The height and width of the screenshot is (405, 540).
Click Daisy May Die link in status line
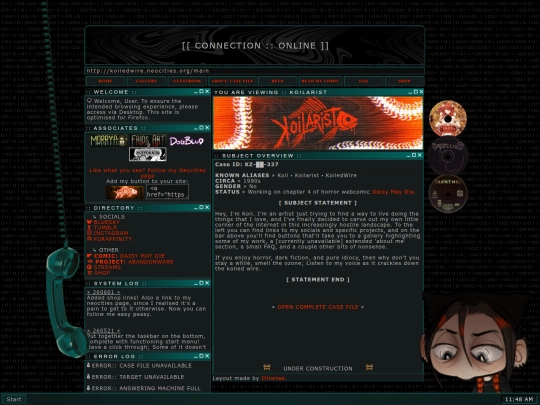(x=393, y=192)
